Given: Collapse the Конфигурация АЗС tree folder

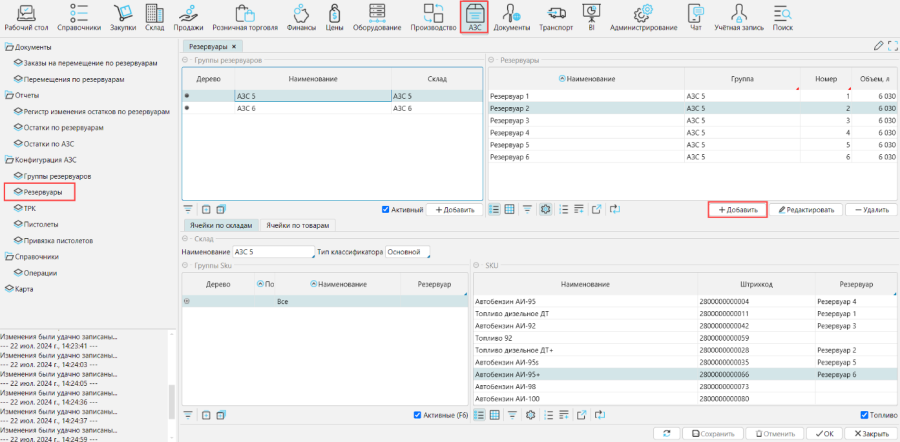Looking at the screenshot, I should (9, 159).
